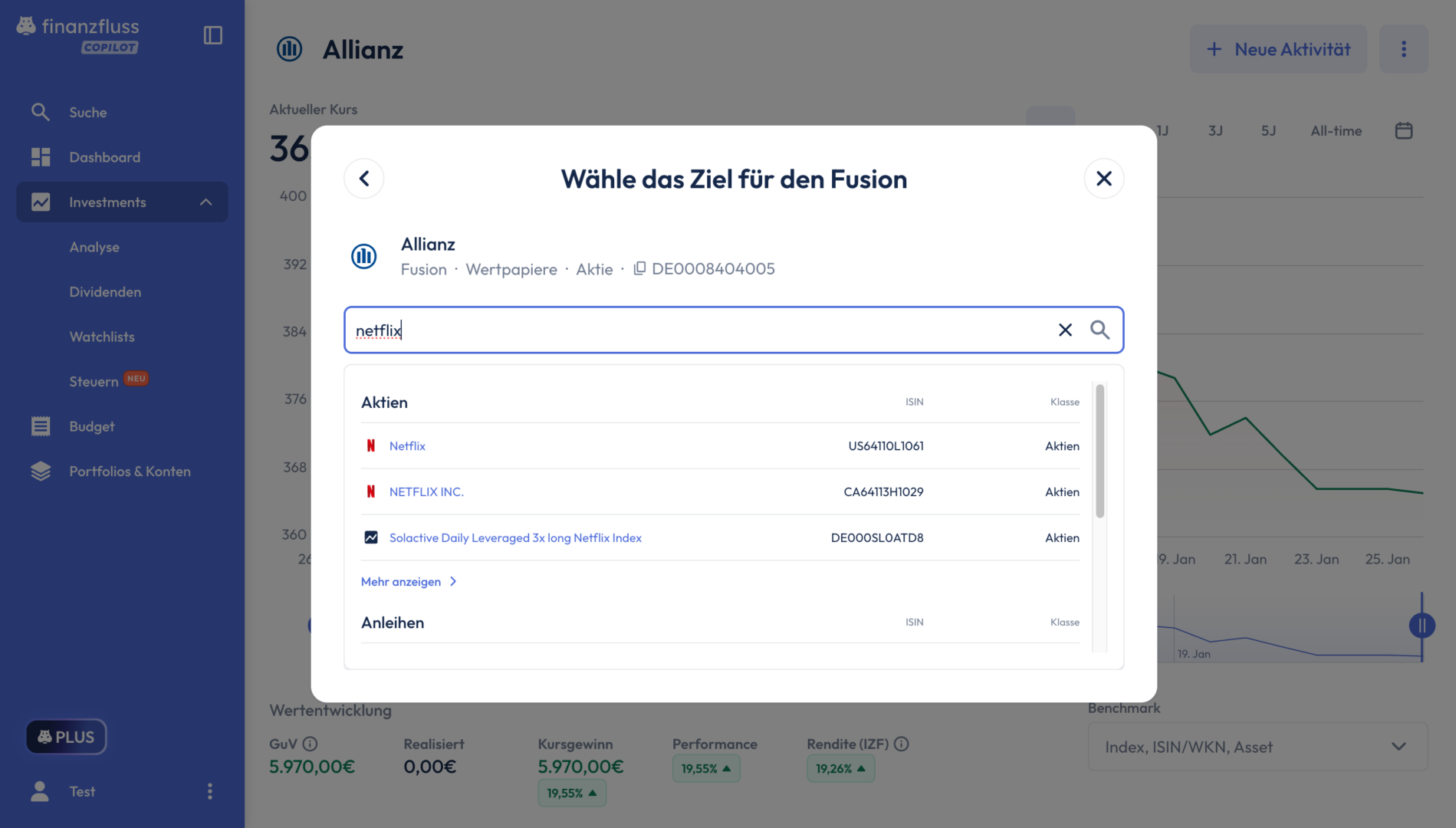The width and height of the screenshot is (1456, 828).
Task: Open user options next to Test
Action: pyautogui.click(x=209, y=791)
